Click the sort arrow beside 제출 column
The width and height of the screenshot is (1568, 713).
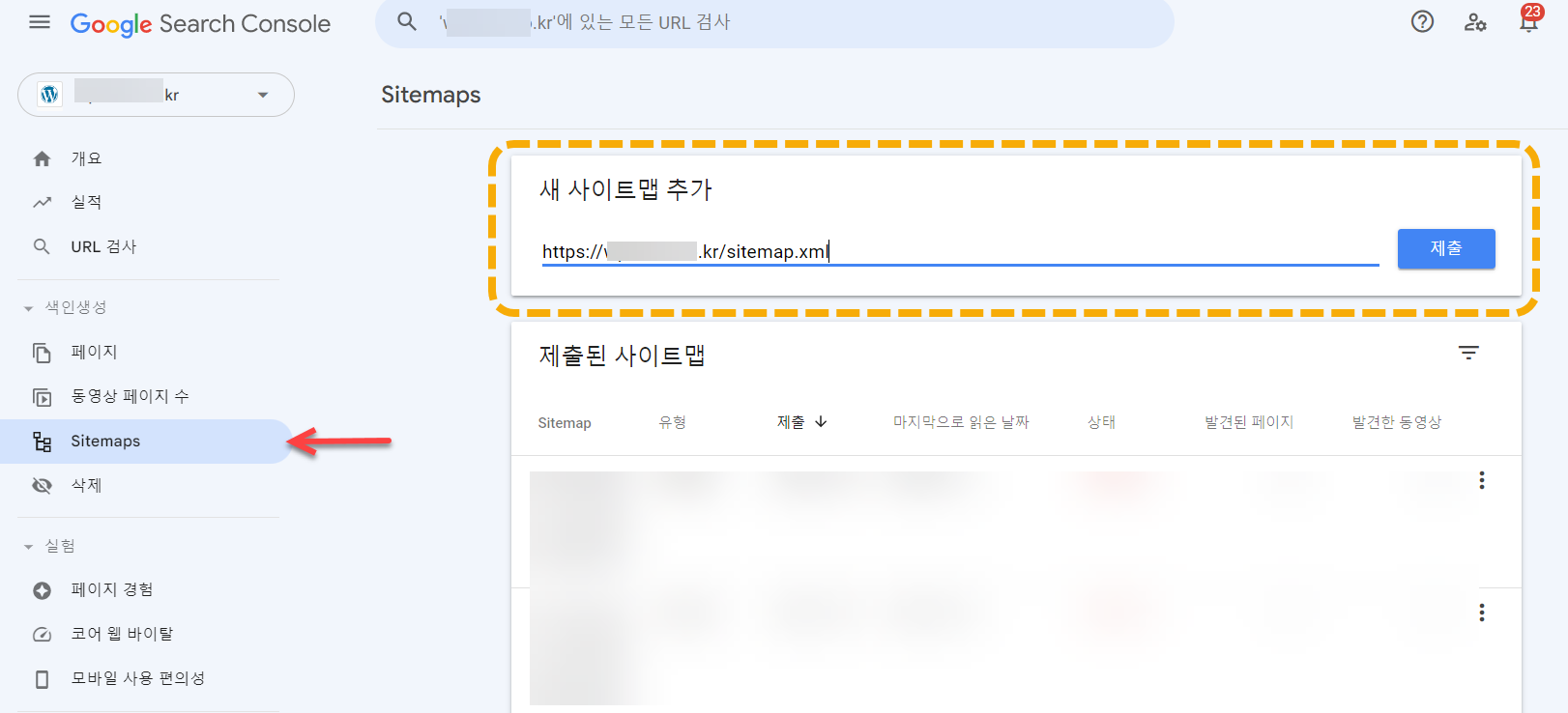[821, 421]
